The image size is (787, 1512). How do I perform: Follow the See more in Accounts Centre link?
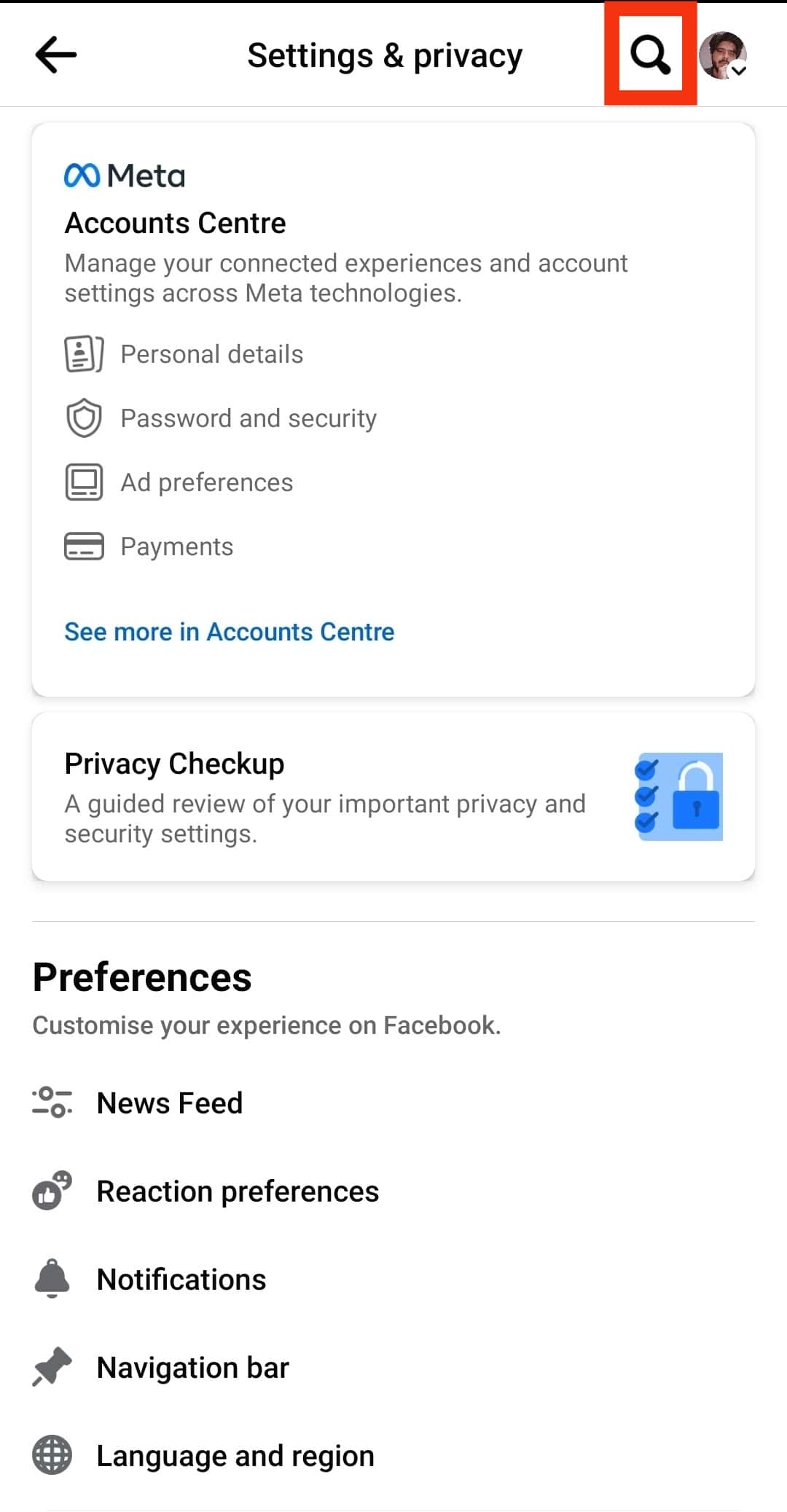click(230, 632)
